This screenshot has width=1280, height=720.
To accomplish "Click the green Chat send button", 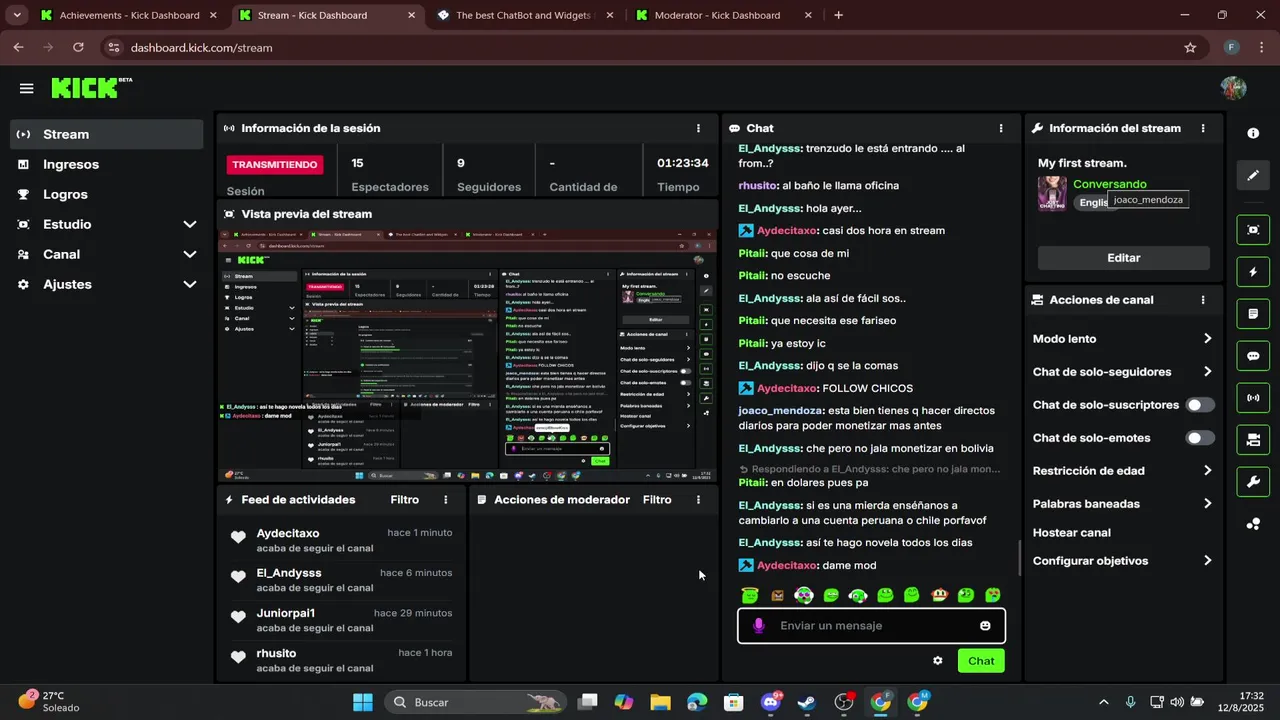I will (x=981, y=661).
